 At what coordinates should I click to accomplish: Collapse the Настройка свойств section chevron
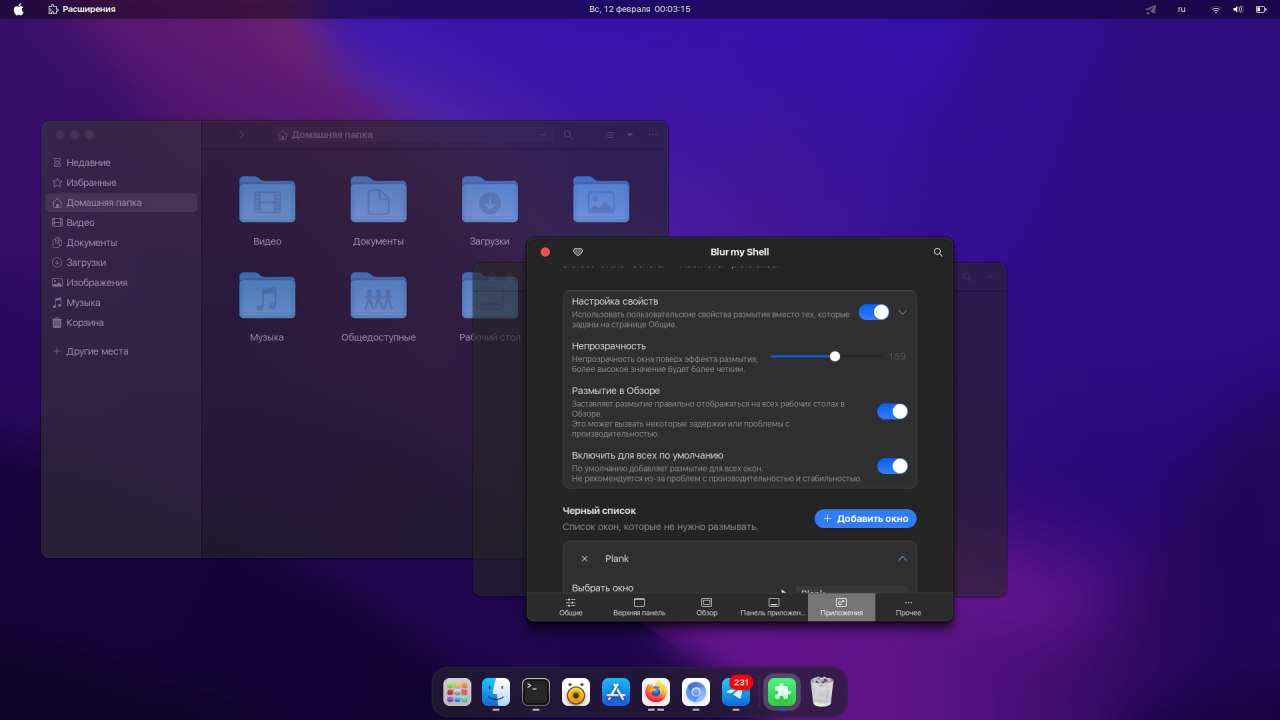coord(902,312)
